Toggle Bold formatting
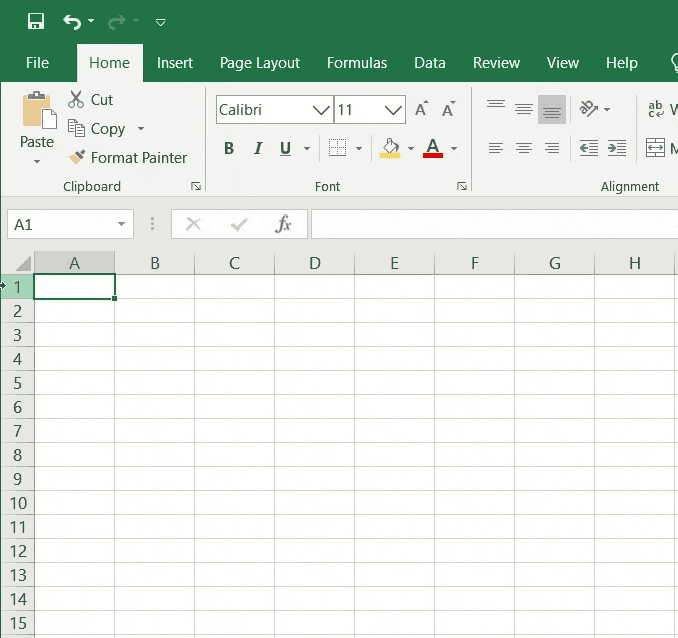The width and height of the screenshot is (678, 638). (x=229, y=148)
